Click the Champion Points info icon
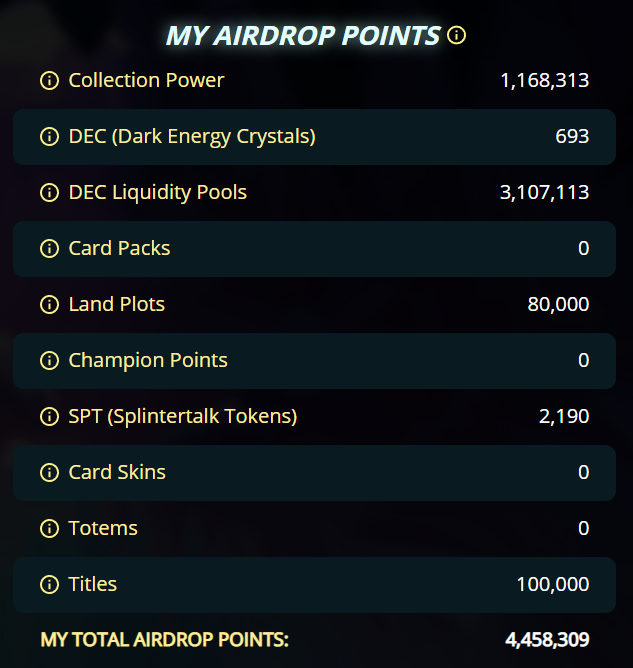This screenshot has width=633, height=668. pyautogui.click(x=49, y=360)
